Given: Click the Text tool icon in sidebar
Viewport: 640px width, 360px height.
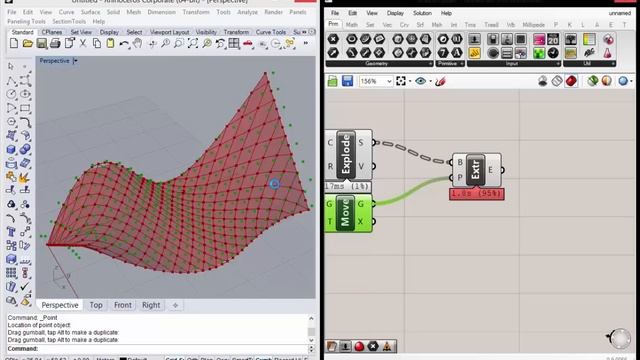Looking at the screenshot, I should click(11, 231).
